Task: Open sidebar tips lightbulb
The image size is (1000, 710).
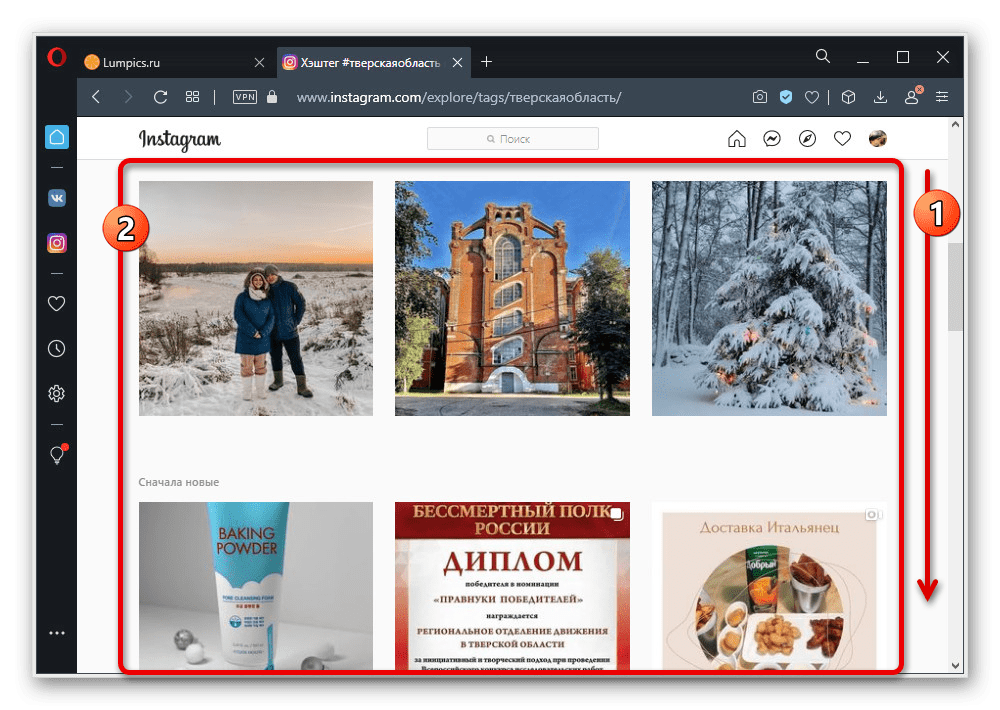Action: (x=58, y=454)
